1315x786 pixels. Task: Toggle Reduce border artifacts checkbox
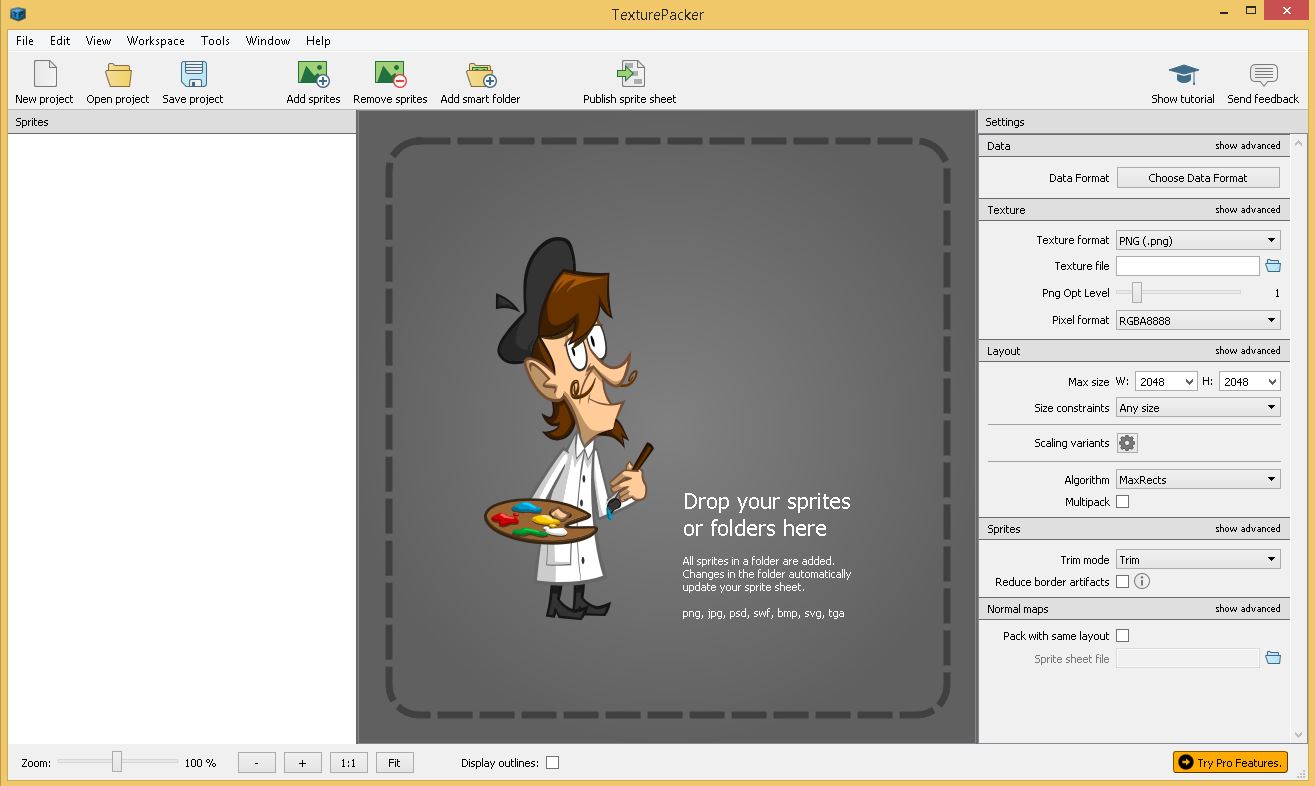coord(1123,581)
